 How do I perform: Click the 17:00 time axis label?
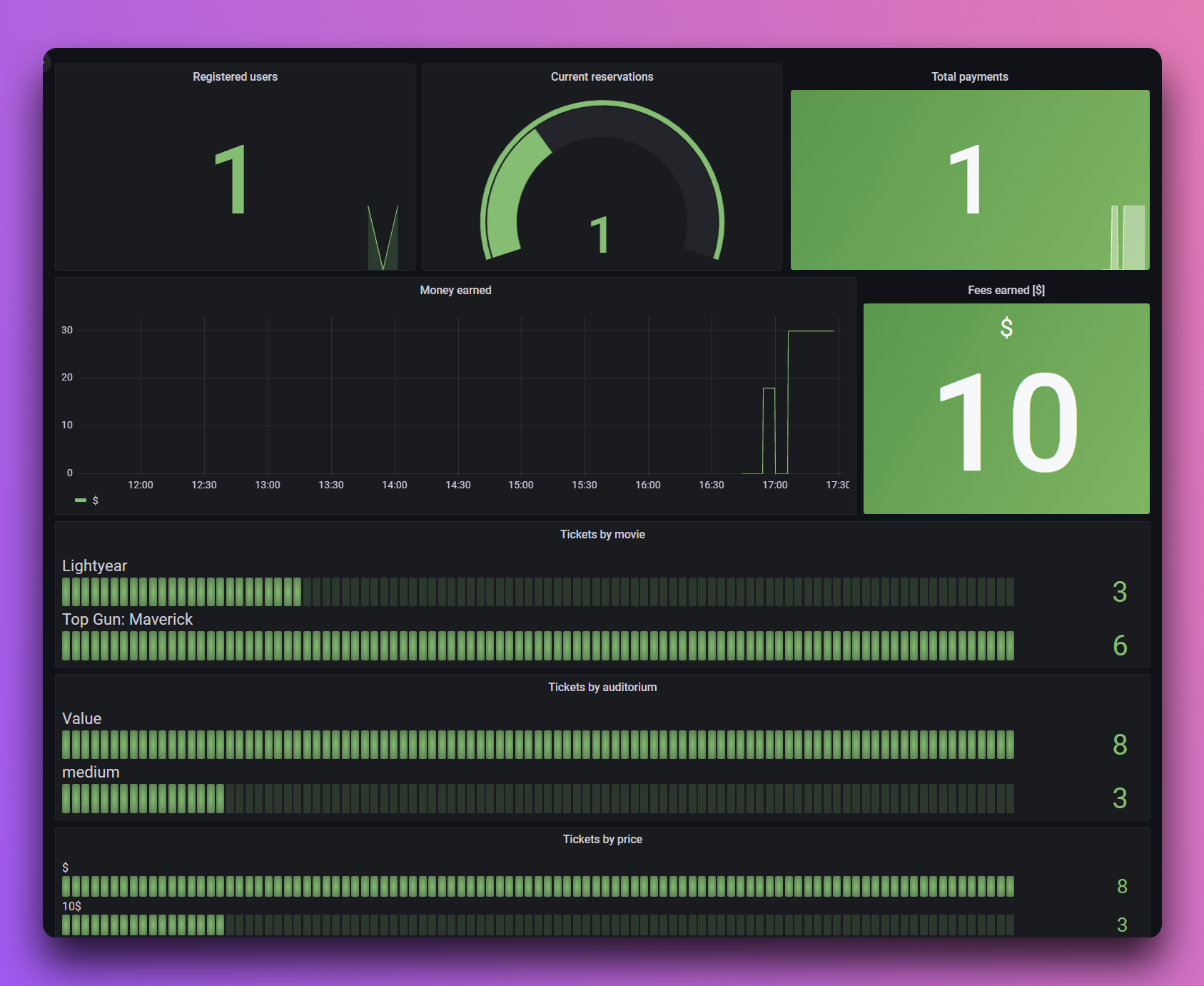pos(774,485)
